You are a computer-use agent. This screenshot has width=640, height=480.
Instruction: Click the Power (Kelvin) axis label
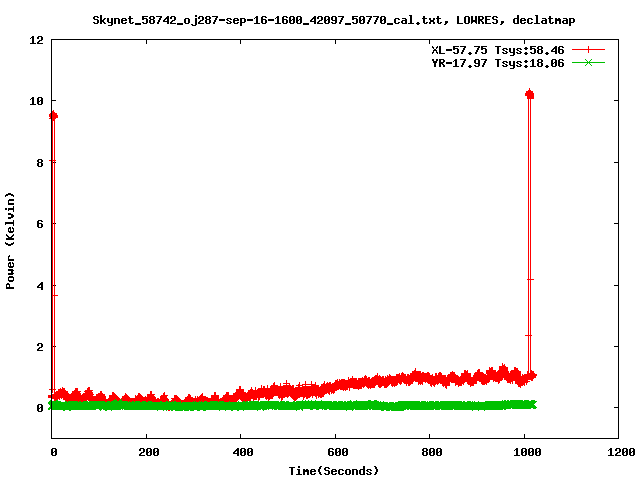10,241
